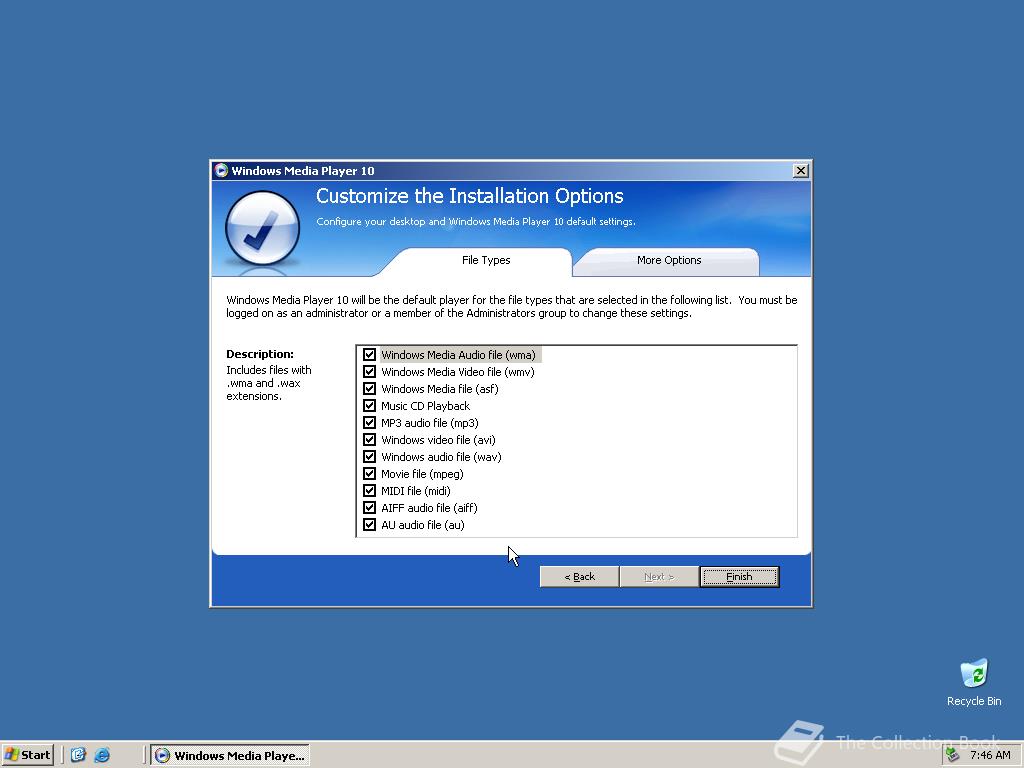Go back with the Back button

[x=579, y=577]
